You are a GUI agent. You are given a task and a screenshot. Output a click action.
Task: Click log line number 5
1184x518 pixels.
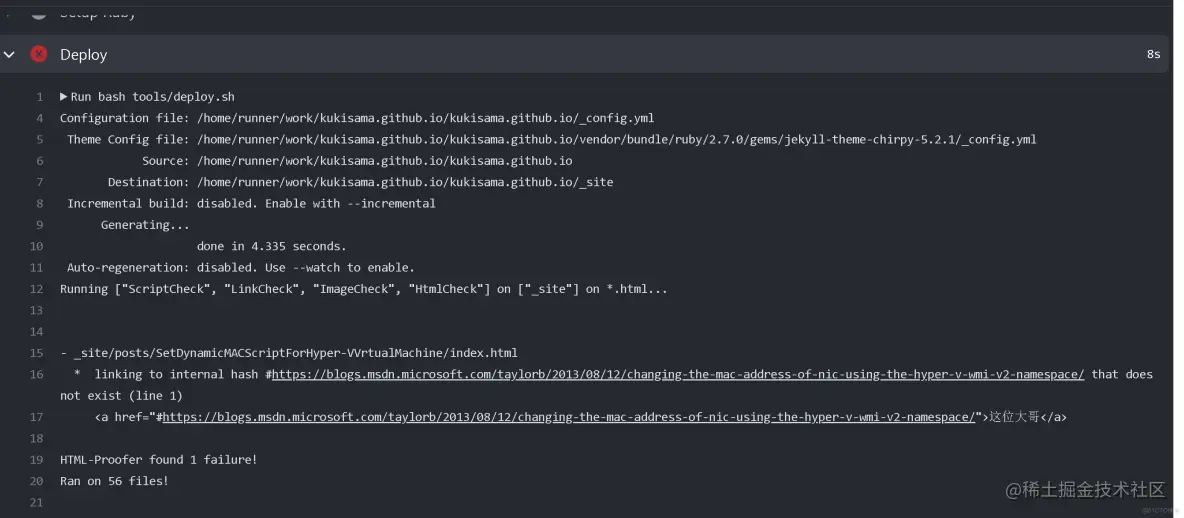pyautogui.click(x=39, y=140)
